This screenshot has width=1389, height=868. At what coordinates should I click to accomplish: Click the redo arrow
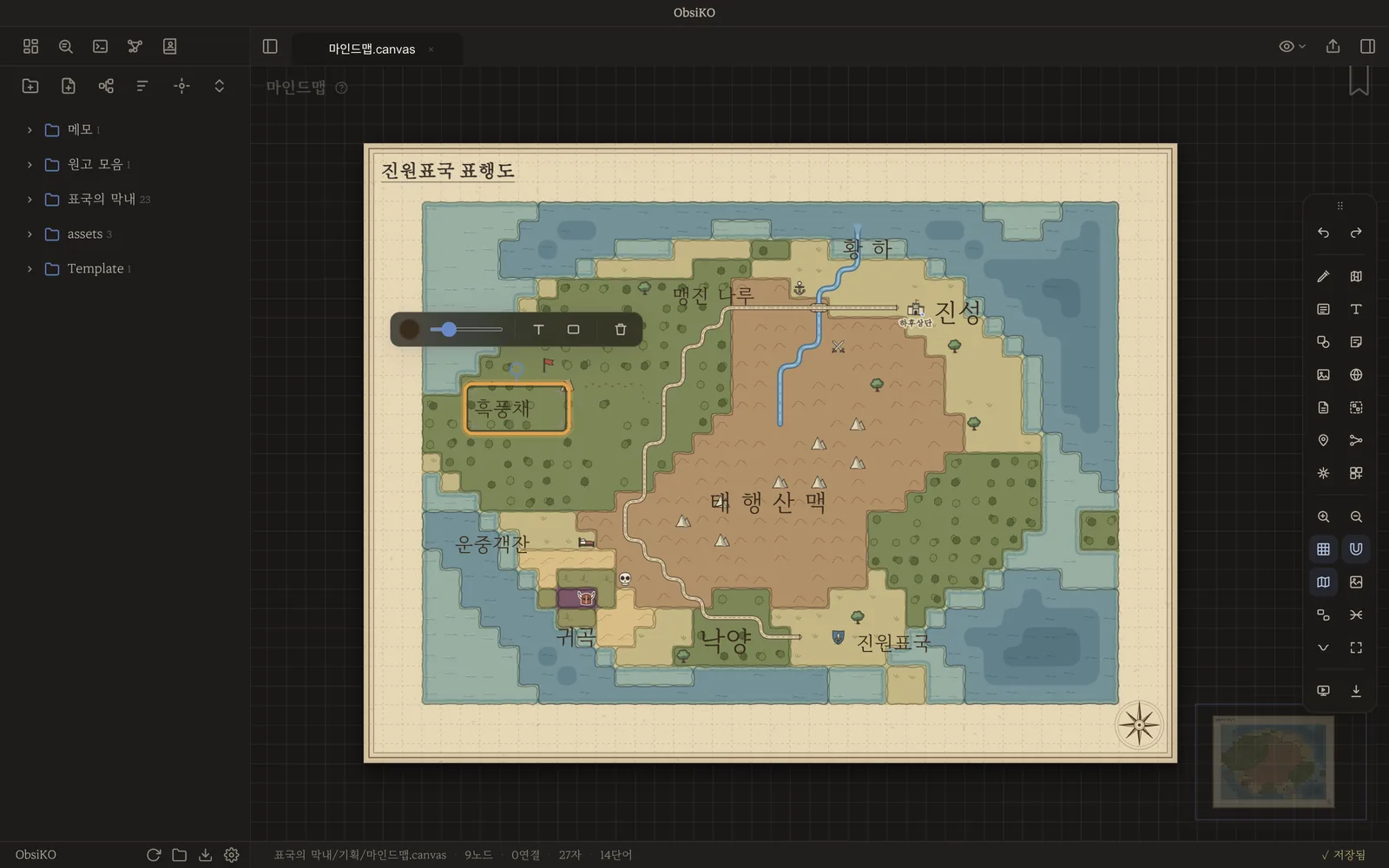1356,233
